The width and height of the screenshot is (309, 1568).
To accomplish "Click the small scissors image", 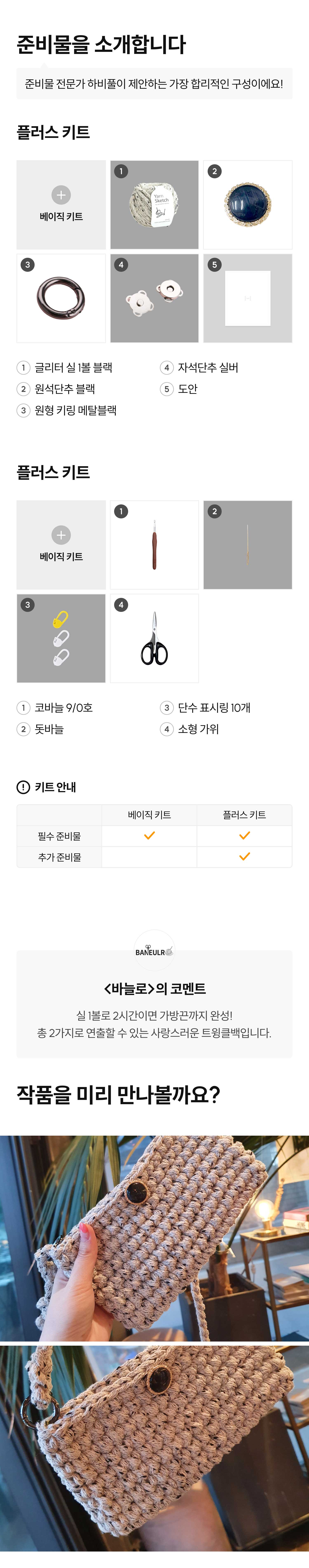I will [x=154, y=638].
